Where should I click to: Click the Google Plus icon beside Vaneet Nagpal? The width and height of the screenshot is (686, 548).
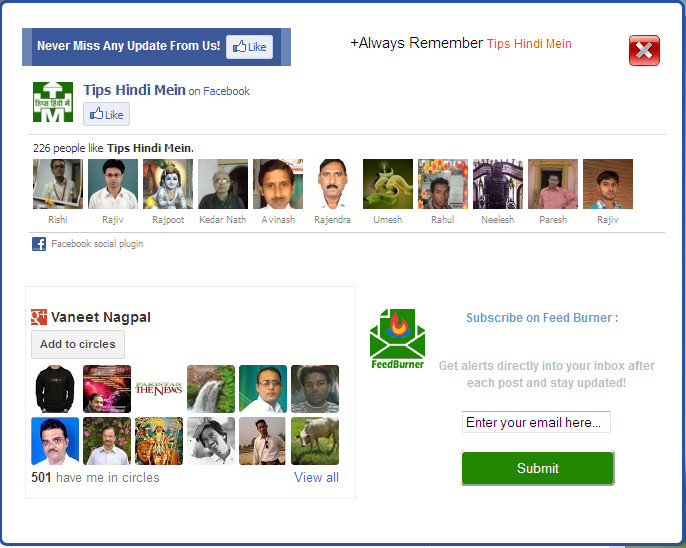[39, 317]
